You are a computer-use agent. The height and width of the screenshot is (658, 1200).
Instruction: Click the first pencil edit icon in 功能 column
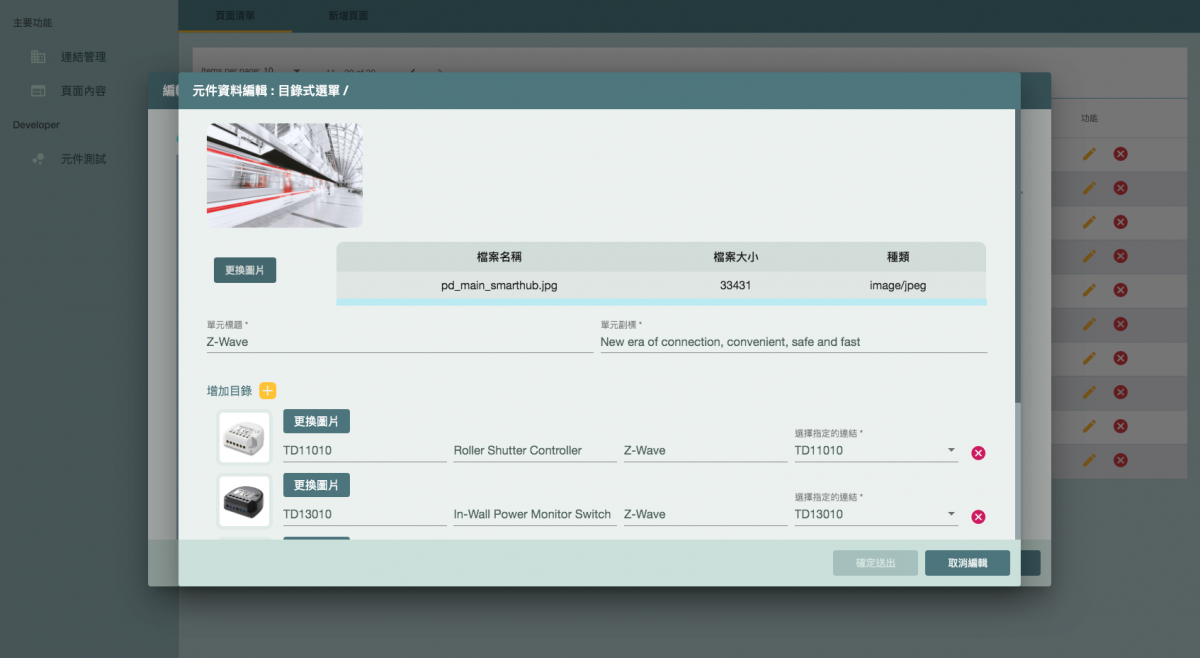[1089, 154]
